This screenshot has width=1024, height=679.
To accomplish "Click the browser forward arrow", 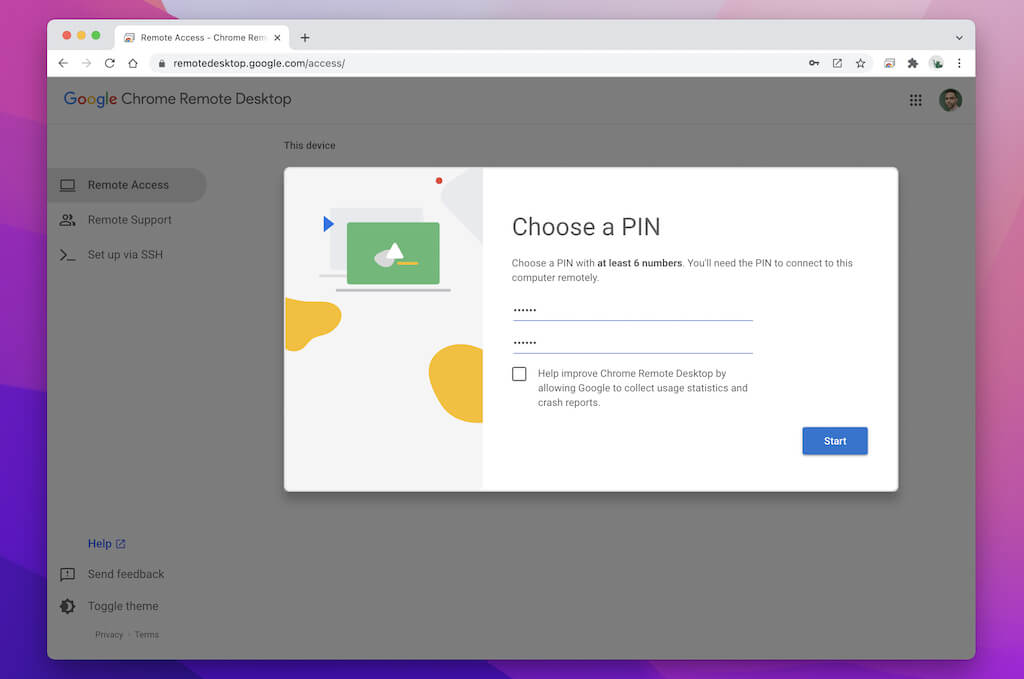I will (x=86, y=63).
